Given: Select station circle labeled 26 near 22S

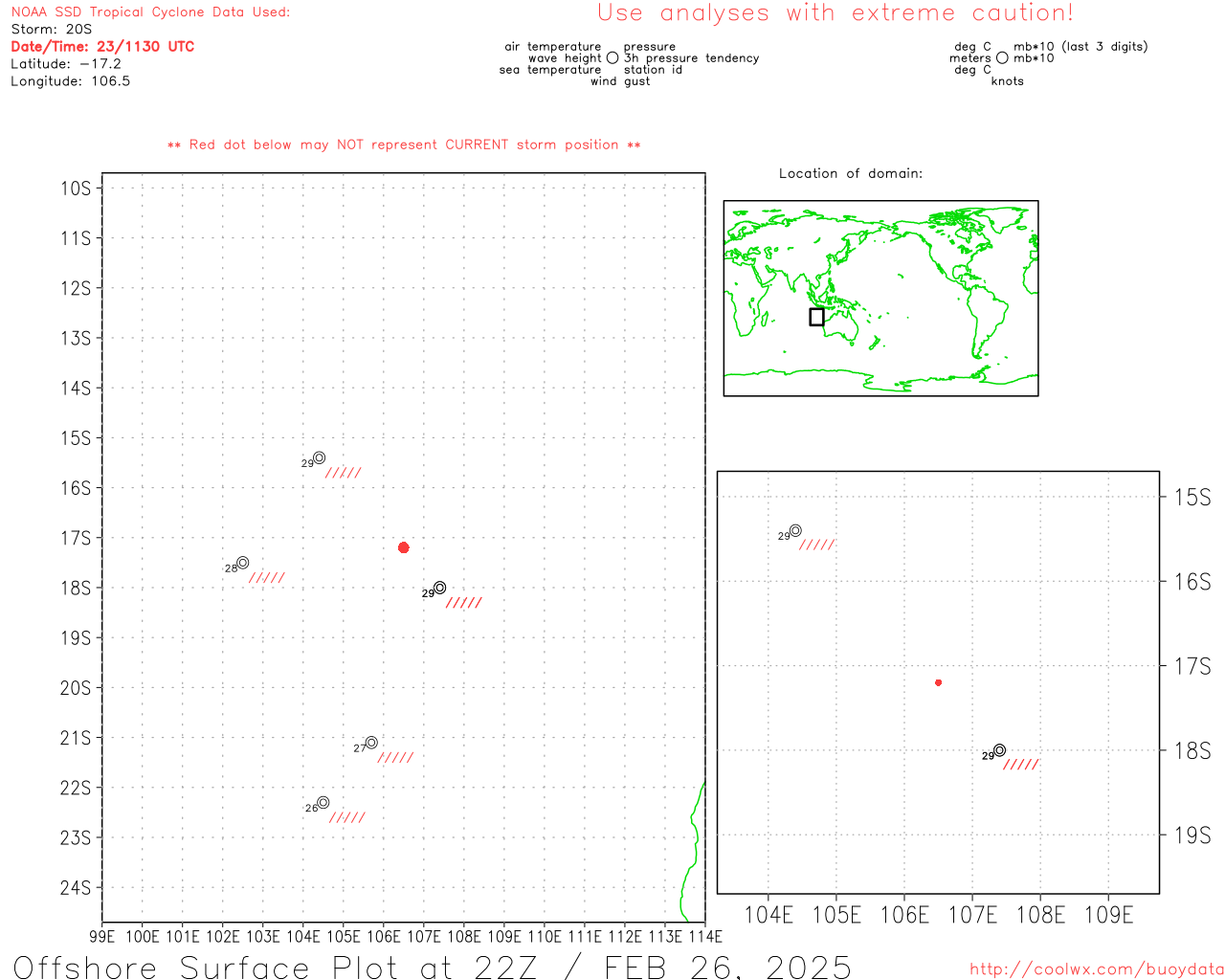Looking at the screenshot, I should point(323,803).
